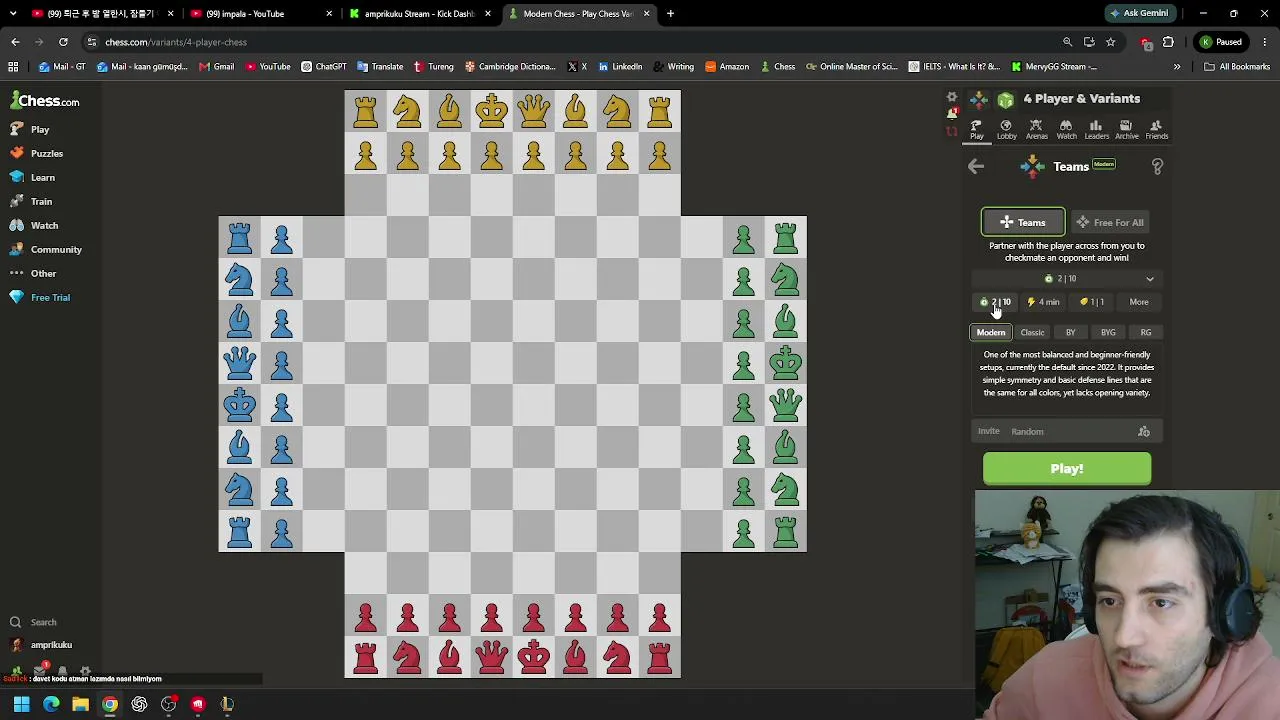Switch to the Arenas tab
The height and width of the screenshot is (720, 1280).
pyautogui.click(x=1036, y=130)
